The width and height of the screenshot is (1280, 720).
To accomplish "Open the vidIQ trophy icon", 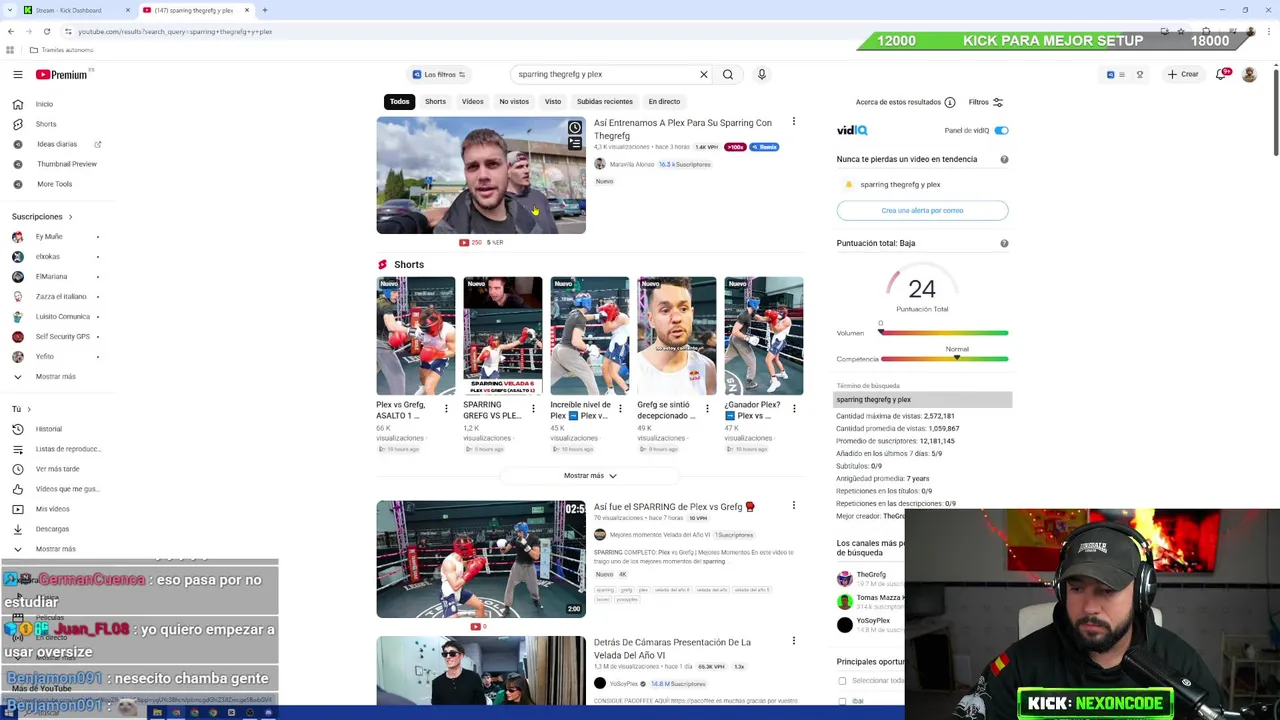I will click(x=1139, y=75).
